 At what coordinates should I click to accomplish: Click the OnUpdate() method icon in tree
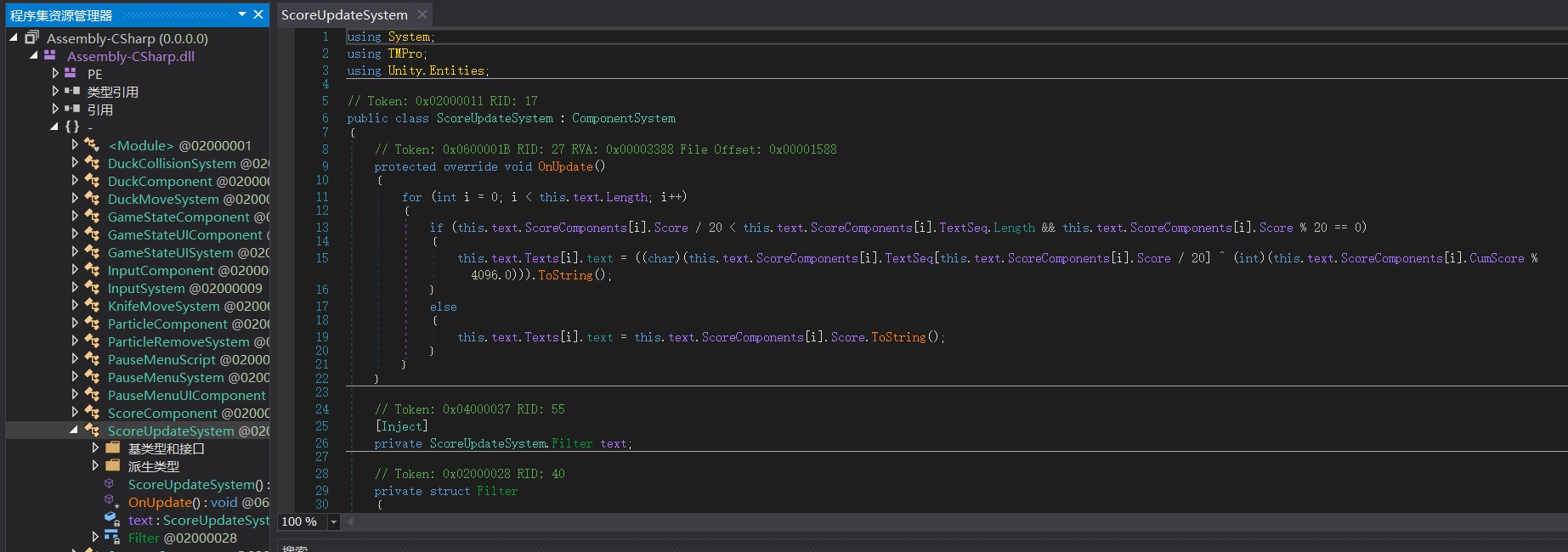pyautogui.click(x=111, y=502)
